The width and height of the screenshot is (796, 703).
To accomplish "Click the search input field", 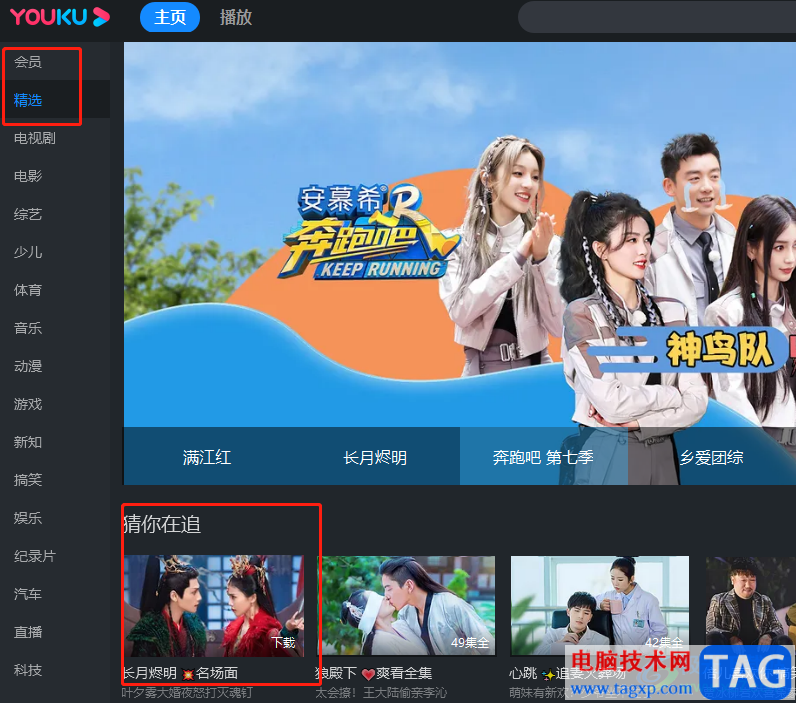I will [x=657, y=17].
